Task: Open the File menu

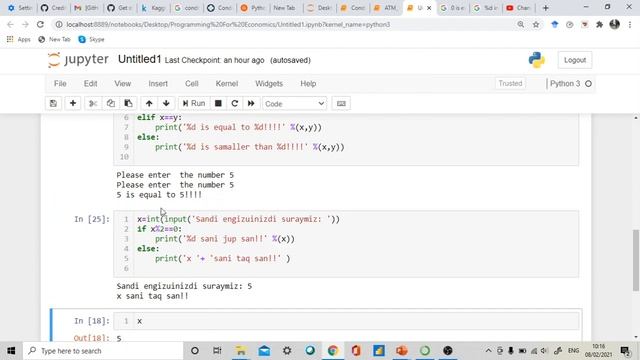Action: click(x=60, y=84)
